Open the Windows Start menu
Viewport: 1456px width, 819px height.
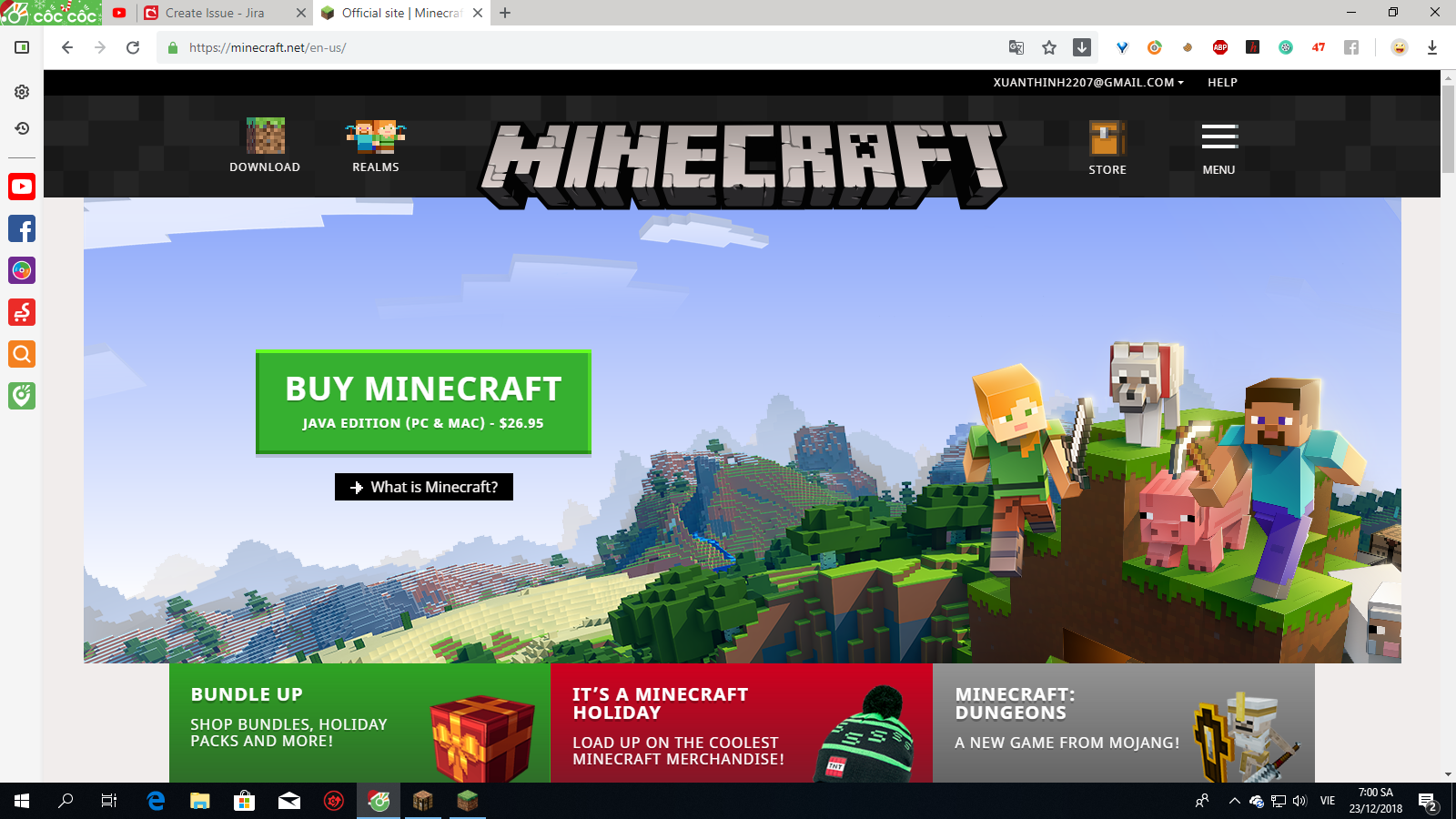[x=22, y=801]
